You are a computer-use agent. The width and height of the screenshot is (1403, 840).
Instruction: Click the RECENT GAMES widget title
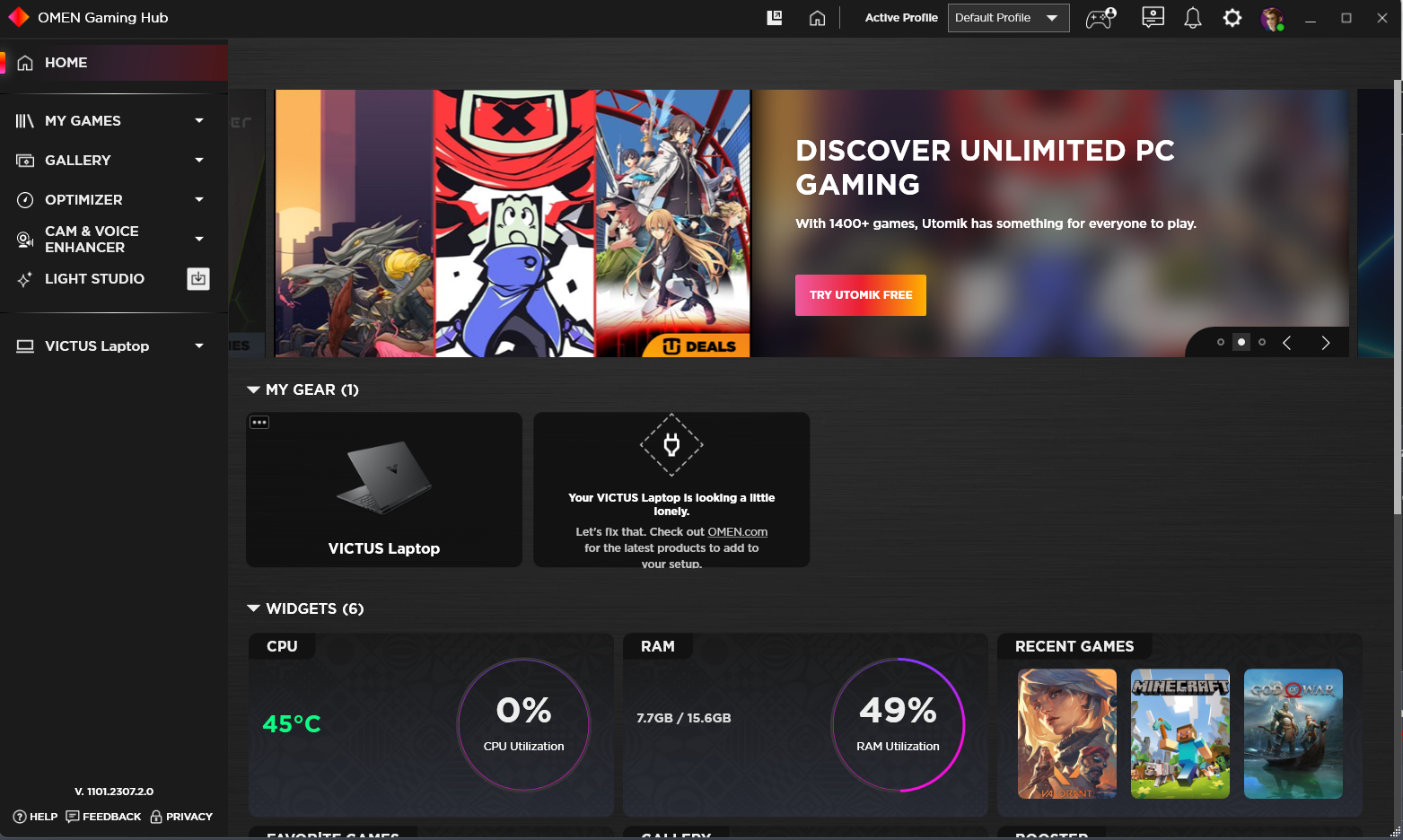(x=1074, y=646)
